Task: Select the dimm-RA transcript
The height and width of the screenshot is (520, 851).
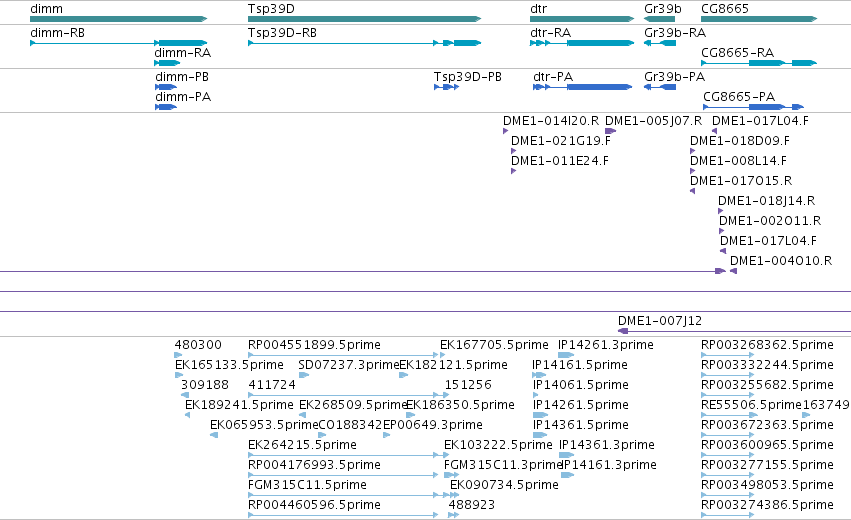Action: pos(167,63)
